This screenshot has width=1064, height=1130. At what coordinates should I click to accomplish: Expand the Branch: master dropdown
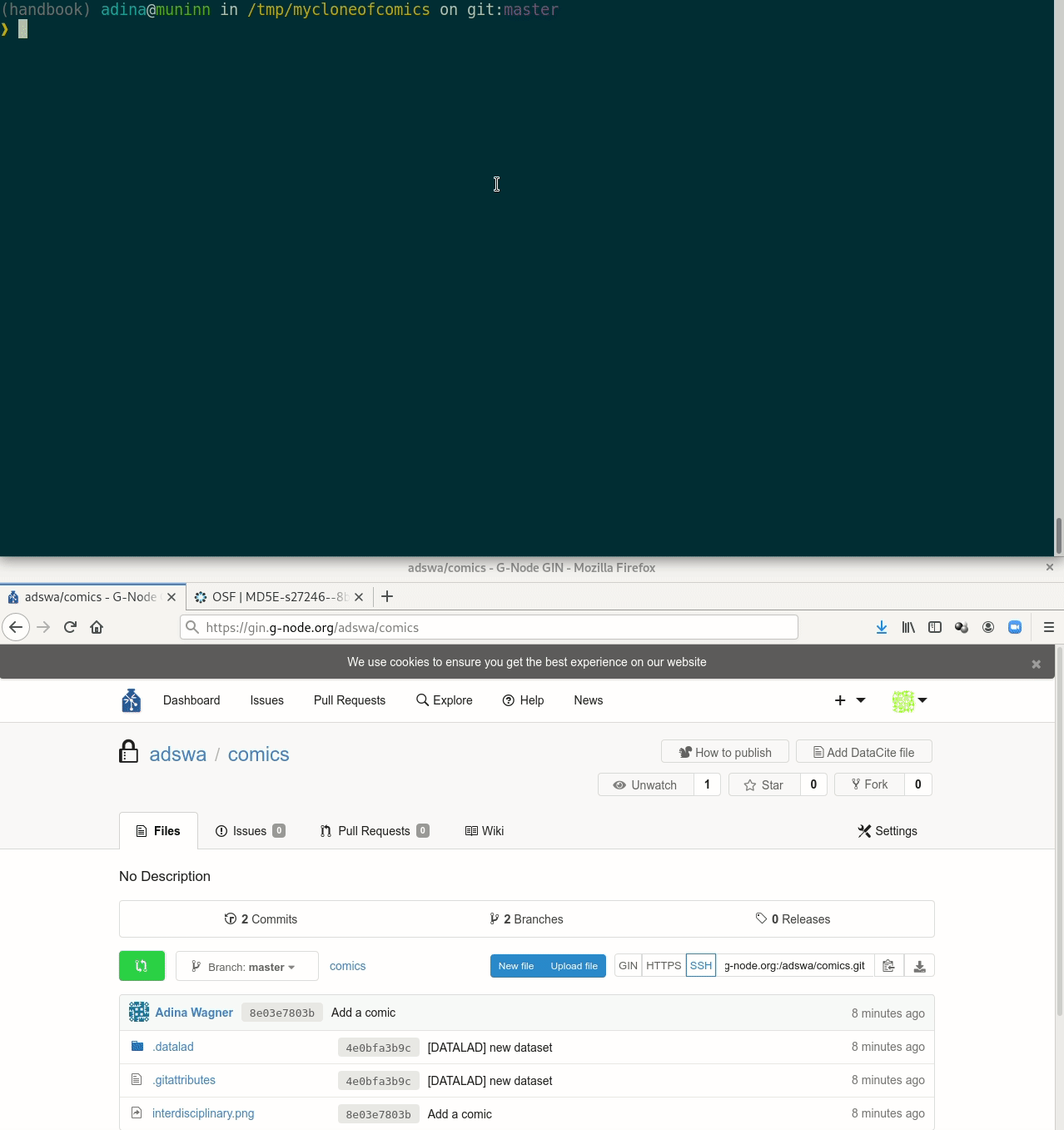click(246, 967)
